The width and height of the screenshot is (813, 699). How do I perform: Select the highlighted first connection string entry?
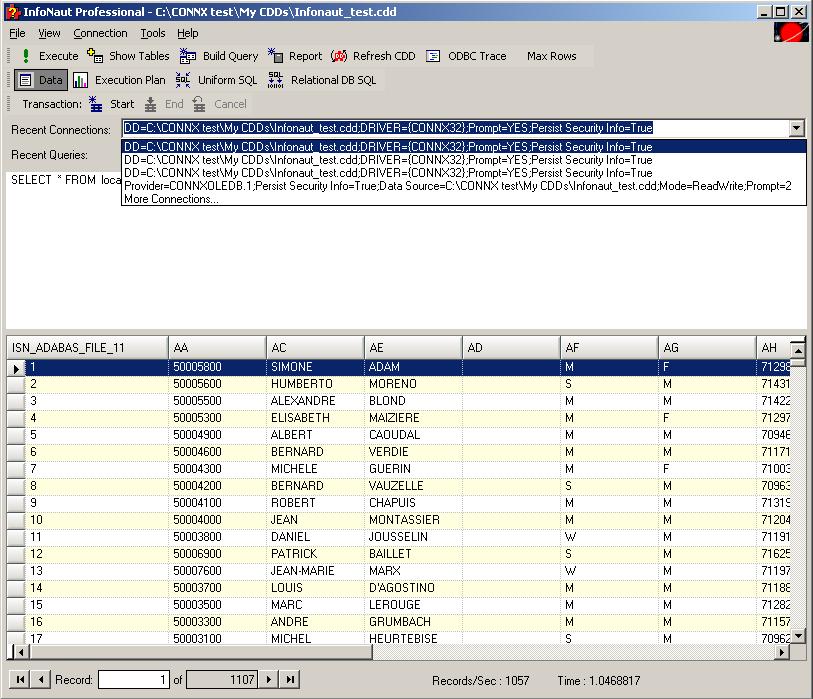464,147
